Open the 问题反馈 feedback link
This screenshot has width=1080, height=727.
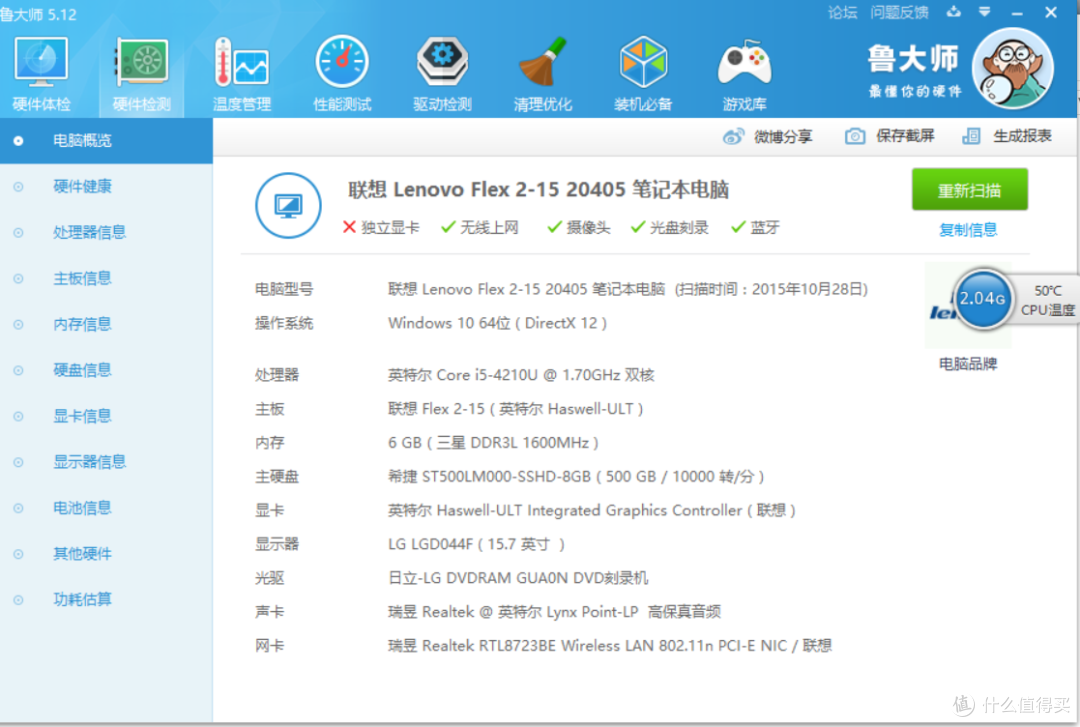coord(899,12)
